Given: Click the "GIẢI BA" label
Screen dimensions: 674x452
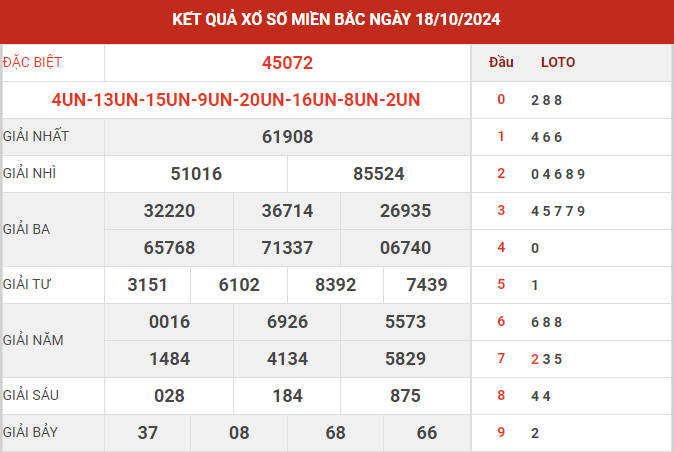Looking at the screenshot, I should 26,229.
